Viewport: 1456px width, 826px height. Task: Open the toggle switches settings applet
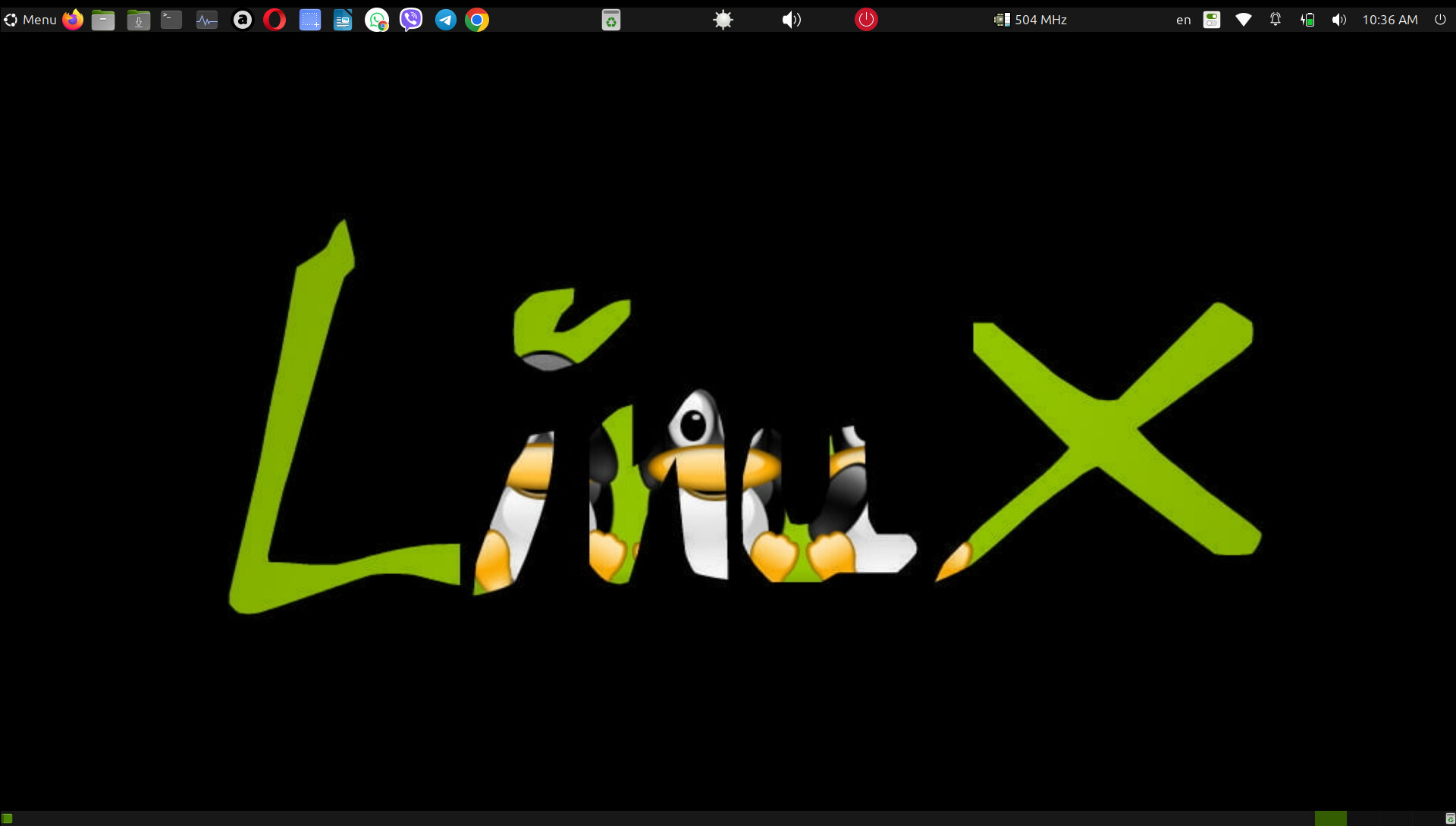1212,20
